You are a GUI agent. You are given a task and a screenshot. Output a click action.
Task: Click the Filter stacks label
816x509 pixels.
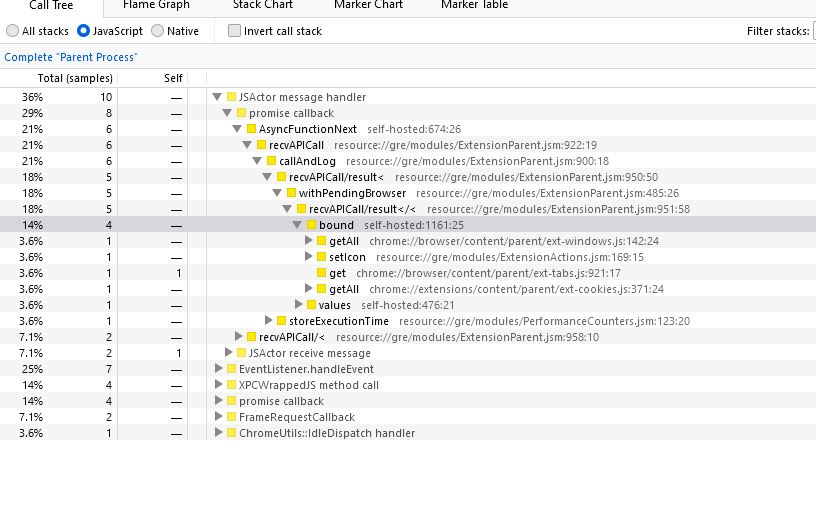click(x=778, y=31)
